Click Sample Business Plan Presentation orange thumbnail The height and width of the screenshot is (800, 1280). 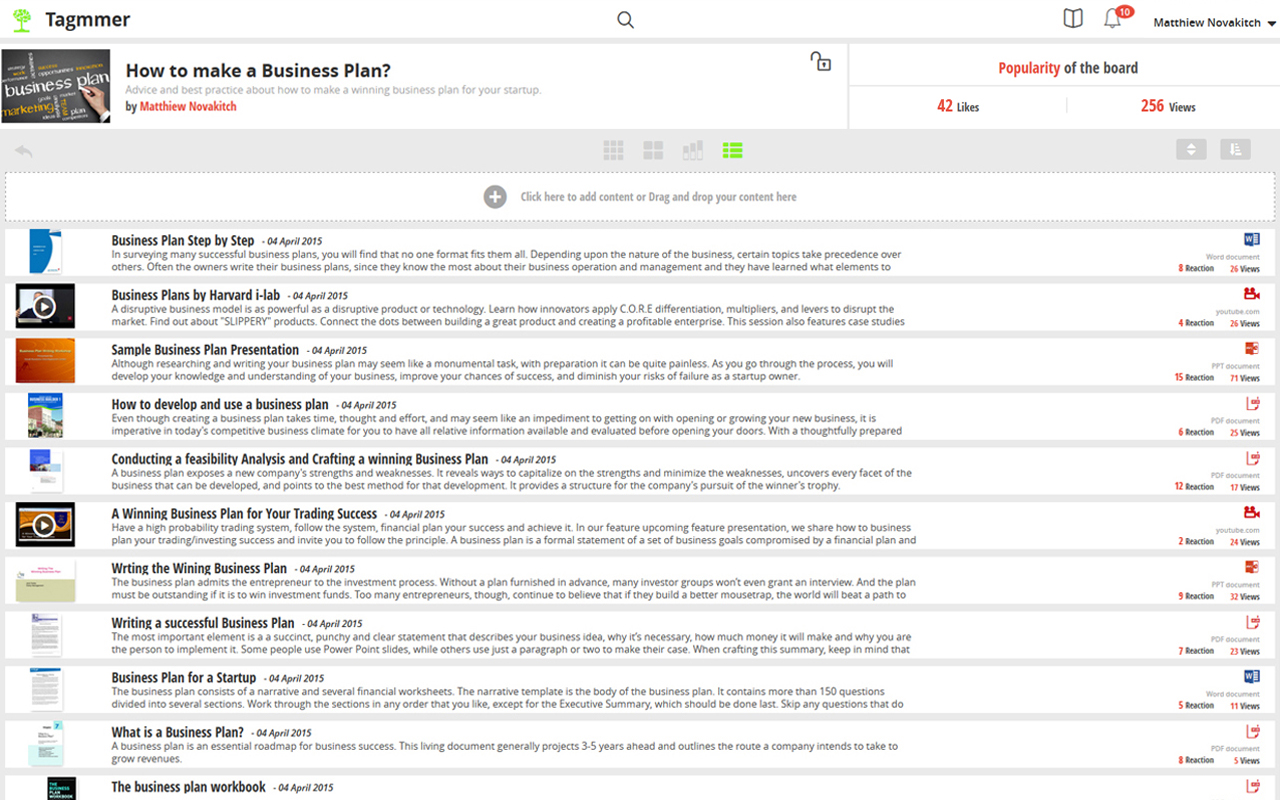tap(45, 361)
